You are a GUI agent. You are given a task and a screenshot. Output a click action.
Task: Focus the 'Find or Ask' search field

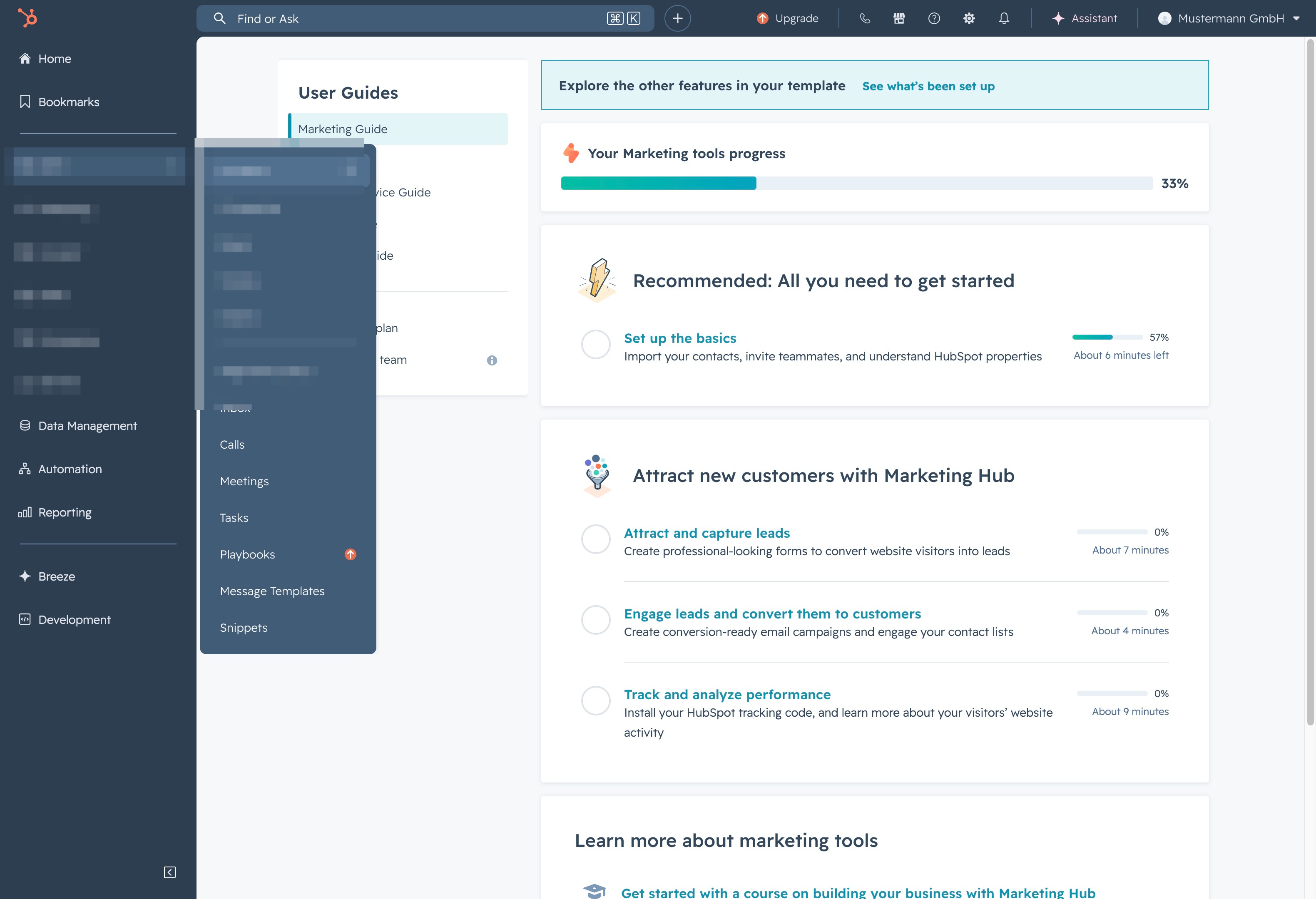click(x=425, y=19)
